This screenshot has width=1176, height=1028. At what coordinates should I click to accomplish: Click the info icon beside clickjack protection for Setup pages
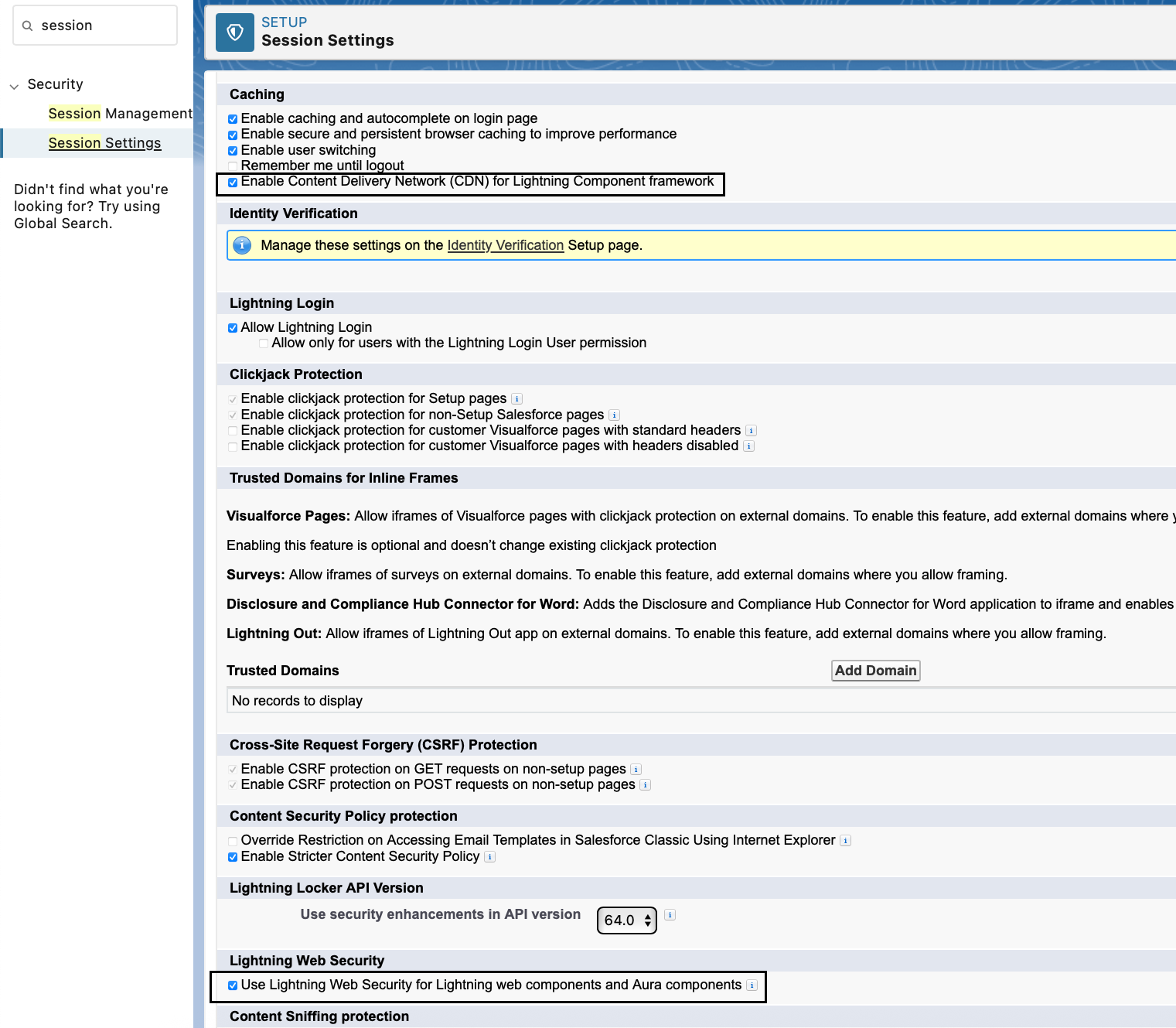[516, 398]
